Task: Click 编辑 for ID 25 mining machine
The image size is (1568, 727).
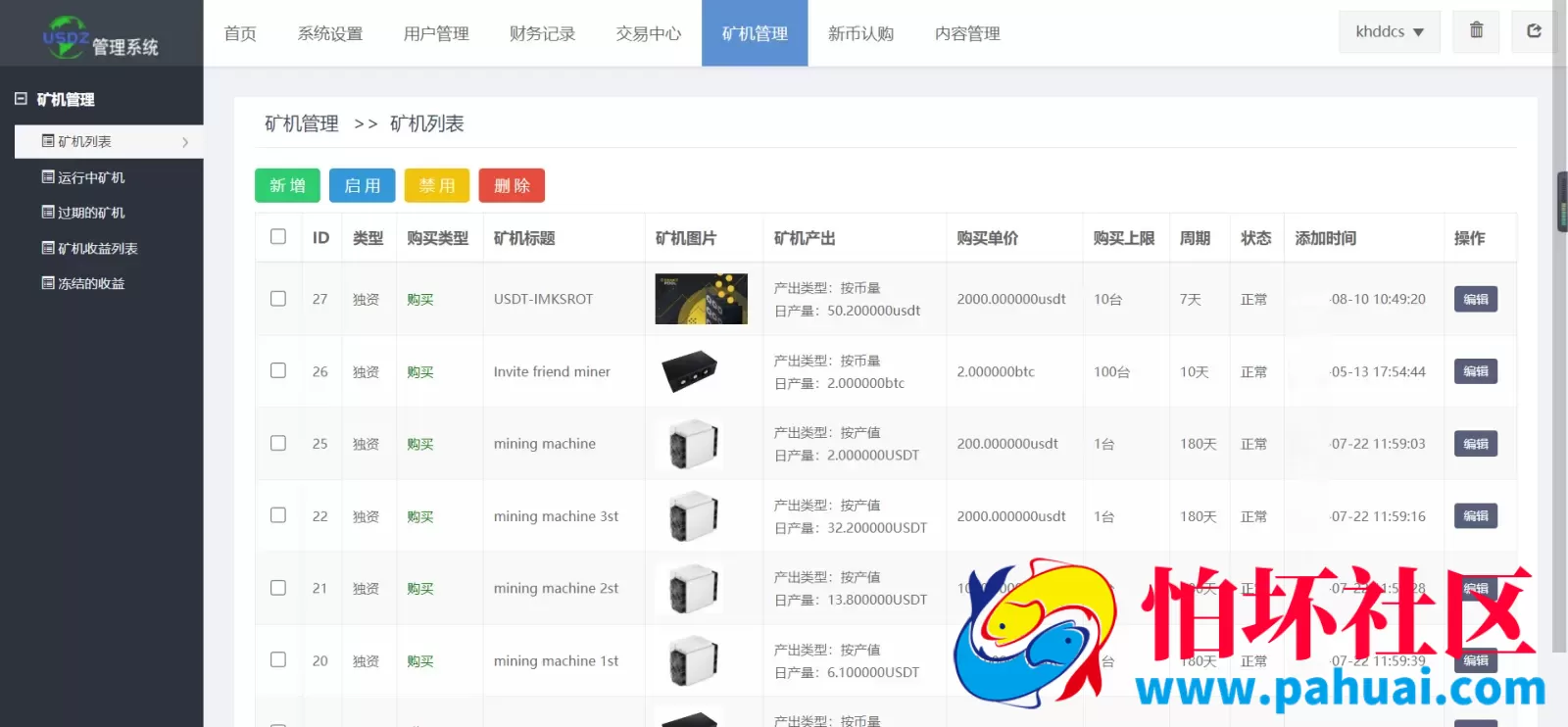Action: tap(1476, 444)
